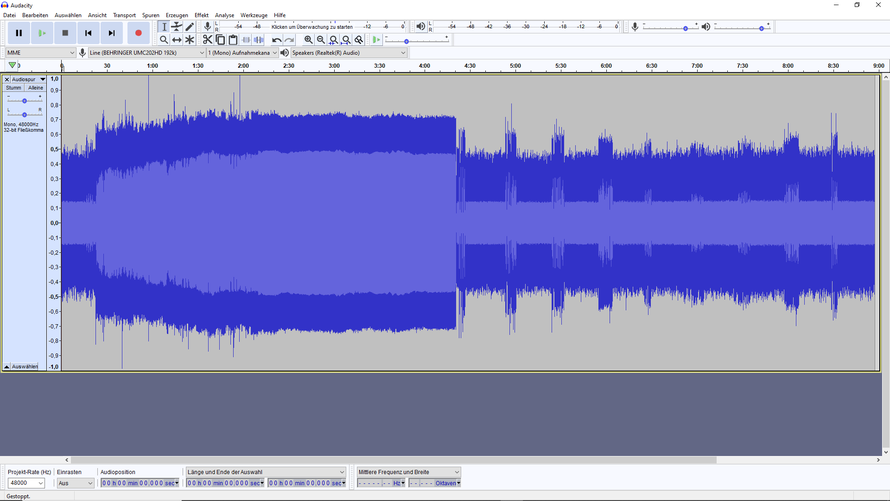Paste audio with the clipboard icon

pyautogui.click(x=233, y=40)
